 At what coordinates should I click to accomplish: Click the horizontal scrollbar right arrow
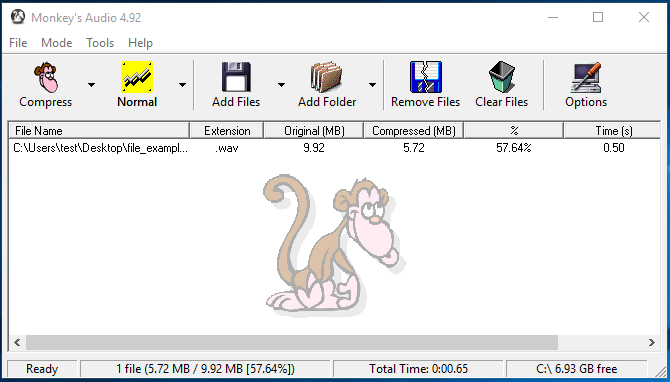(x=652, y=342)
